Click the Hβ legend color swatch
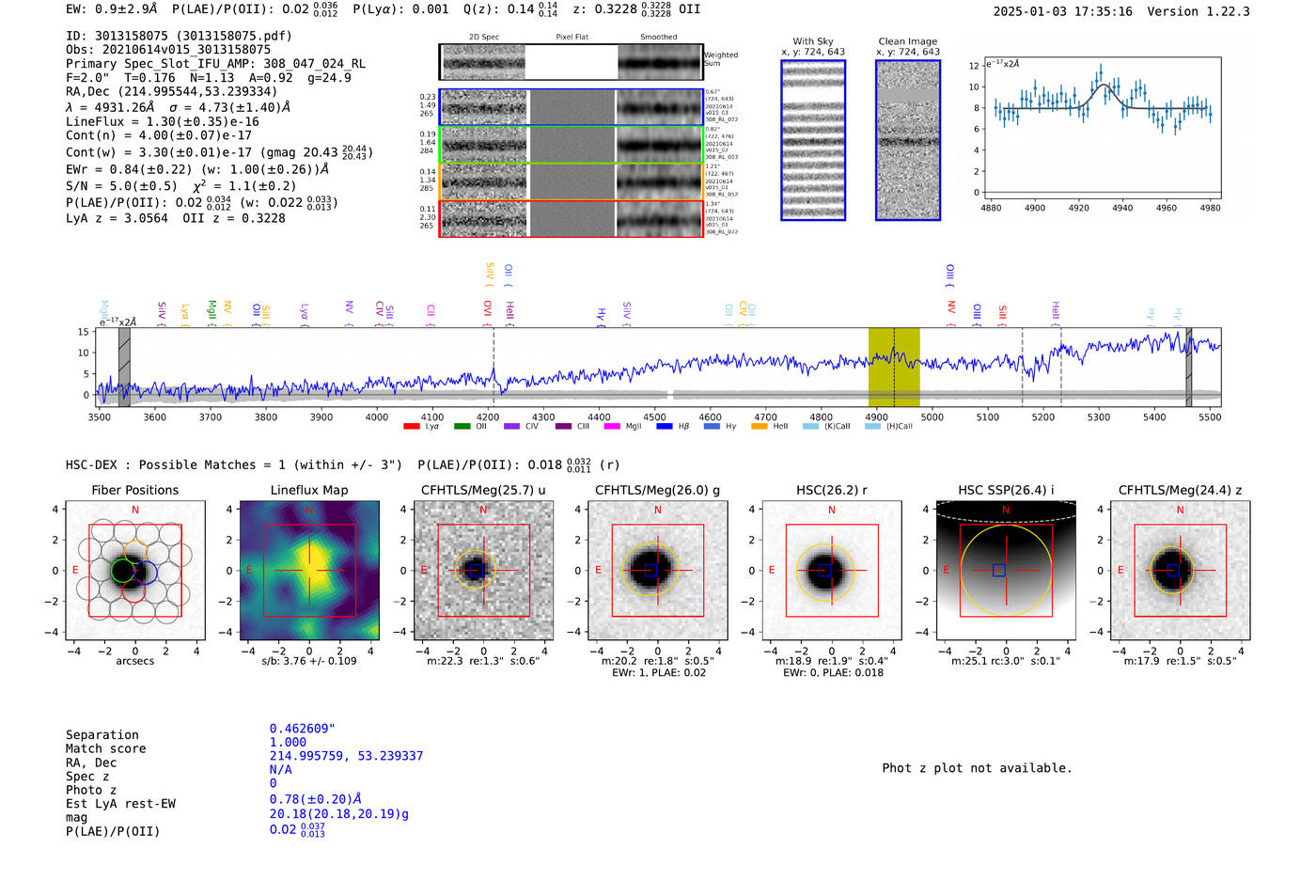The image size is (1316, 896). 665,427
